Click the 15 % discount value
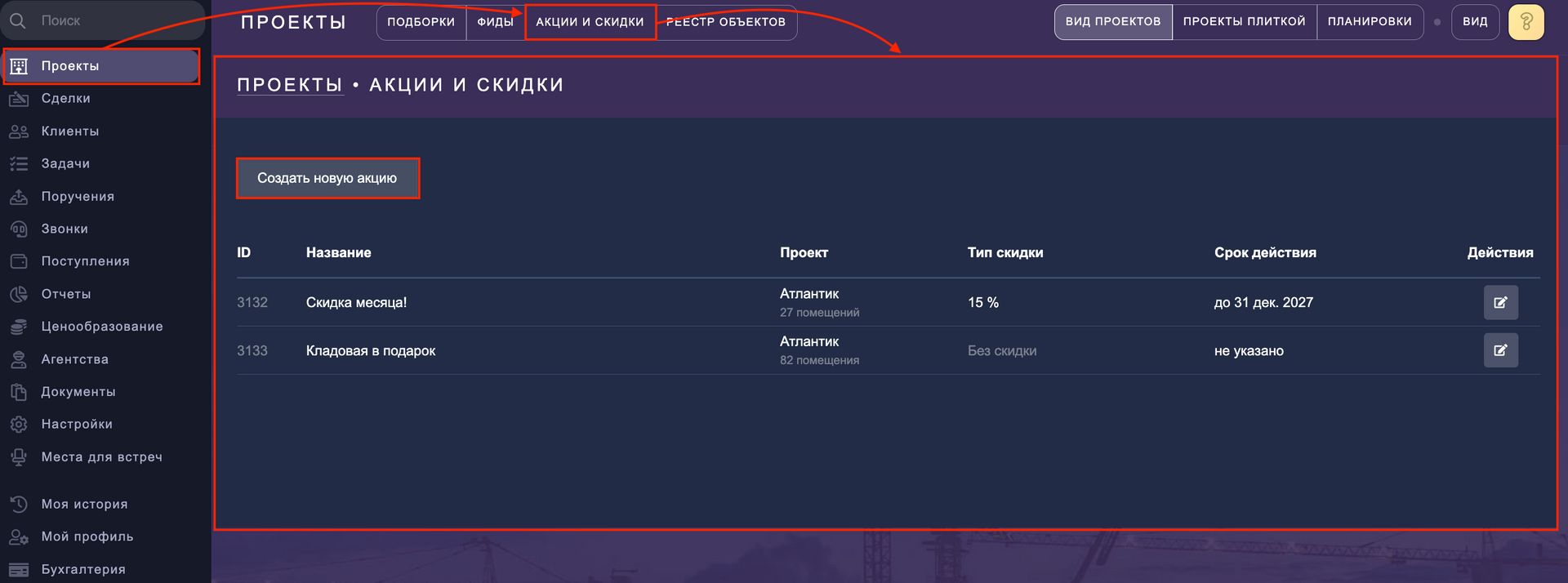The image size is (1568, 583). click(x=983, y=302)
